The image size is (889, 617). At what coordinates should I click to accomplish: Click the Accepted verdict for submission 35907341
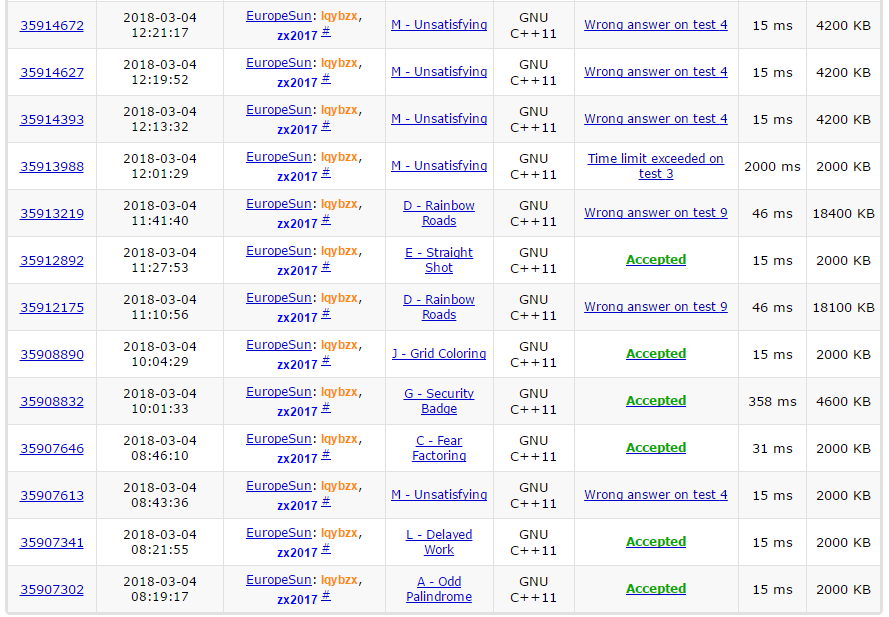pos(656,542)
